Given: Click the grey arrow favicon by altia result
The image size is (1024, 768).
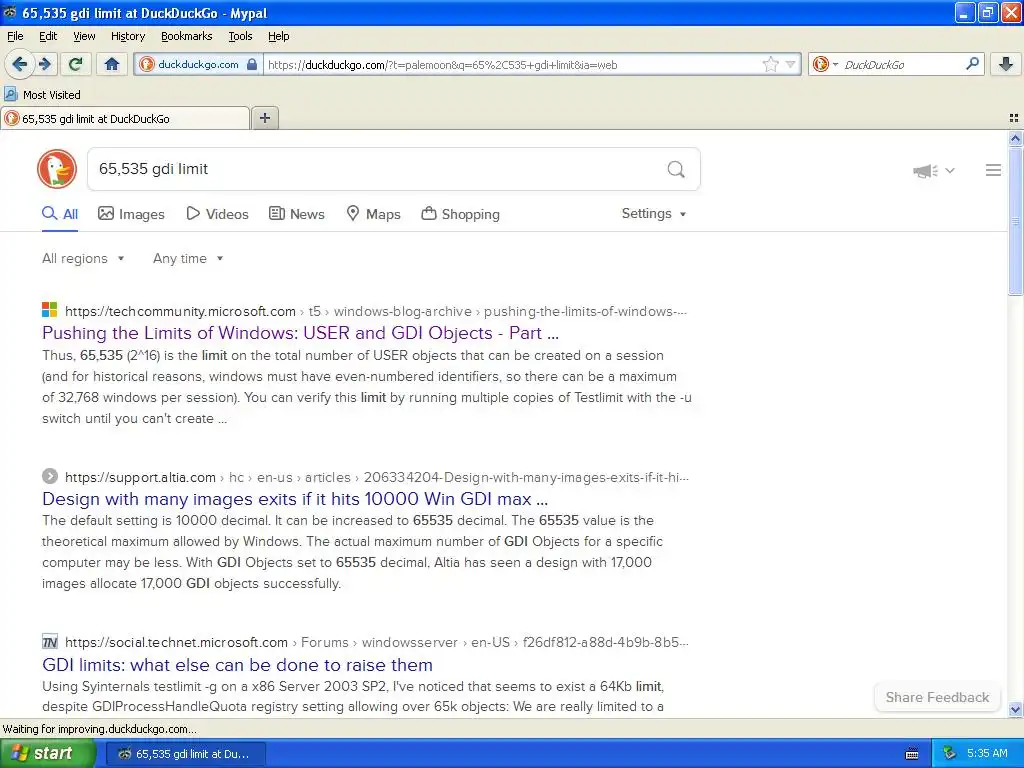Looking at the screenshot, I should (50, 476).
